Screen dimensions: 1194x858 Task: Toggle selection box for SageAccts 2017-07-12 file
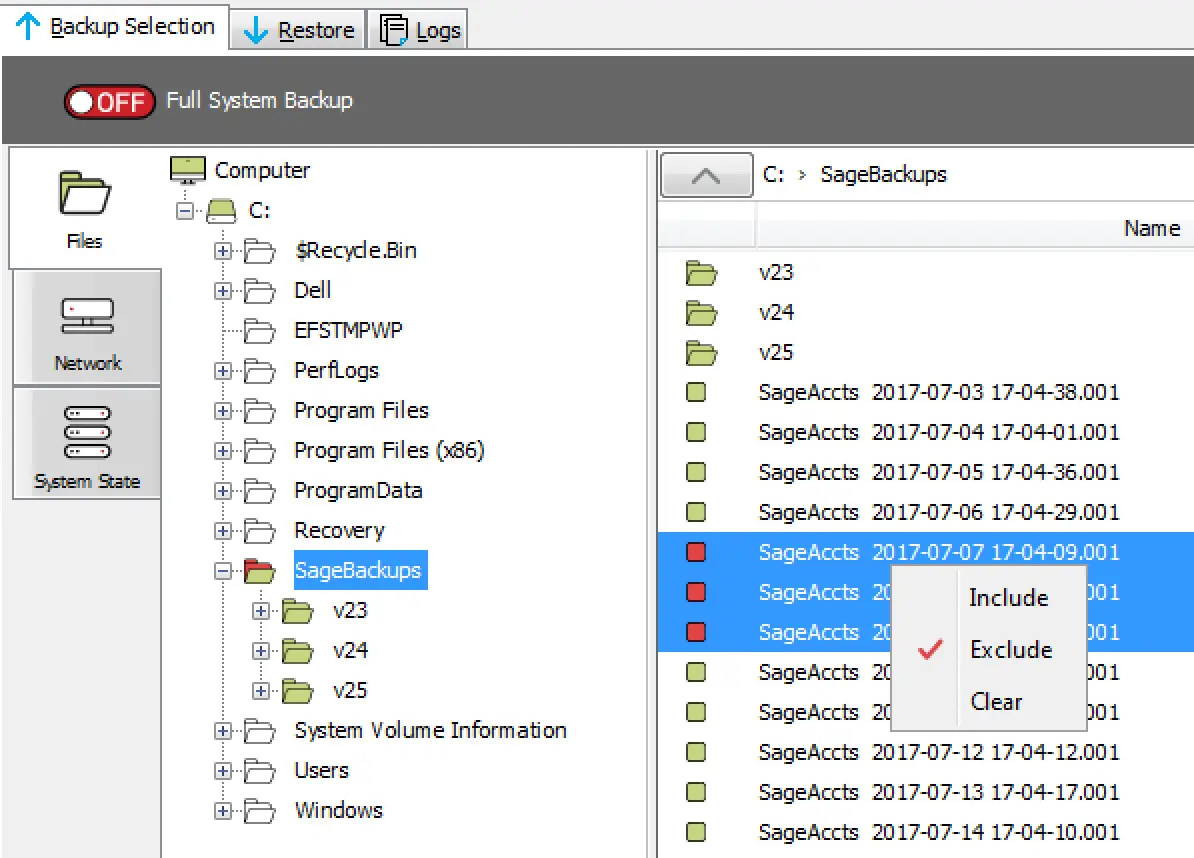tap(696, 752)
